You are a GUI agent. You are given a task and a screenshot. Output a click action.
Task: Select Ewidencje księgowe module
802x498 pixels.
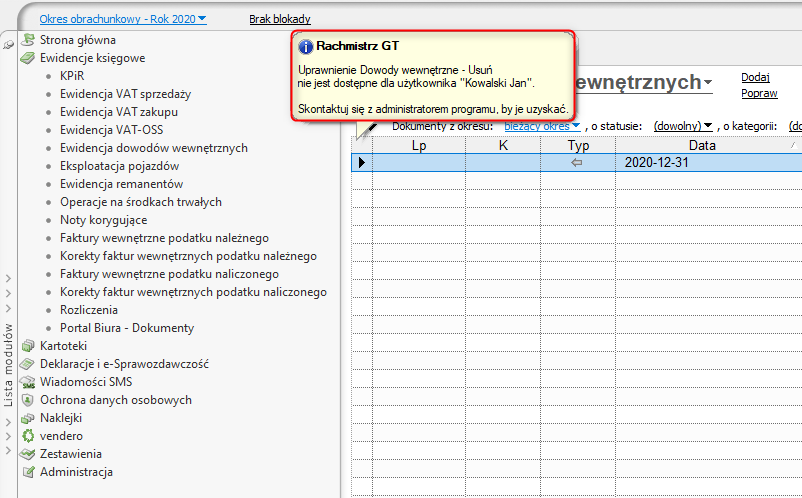point(93,58)
